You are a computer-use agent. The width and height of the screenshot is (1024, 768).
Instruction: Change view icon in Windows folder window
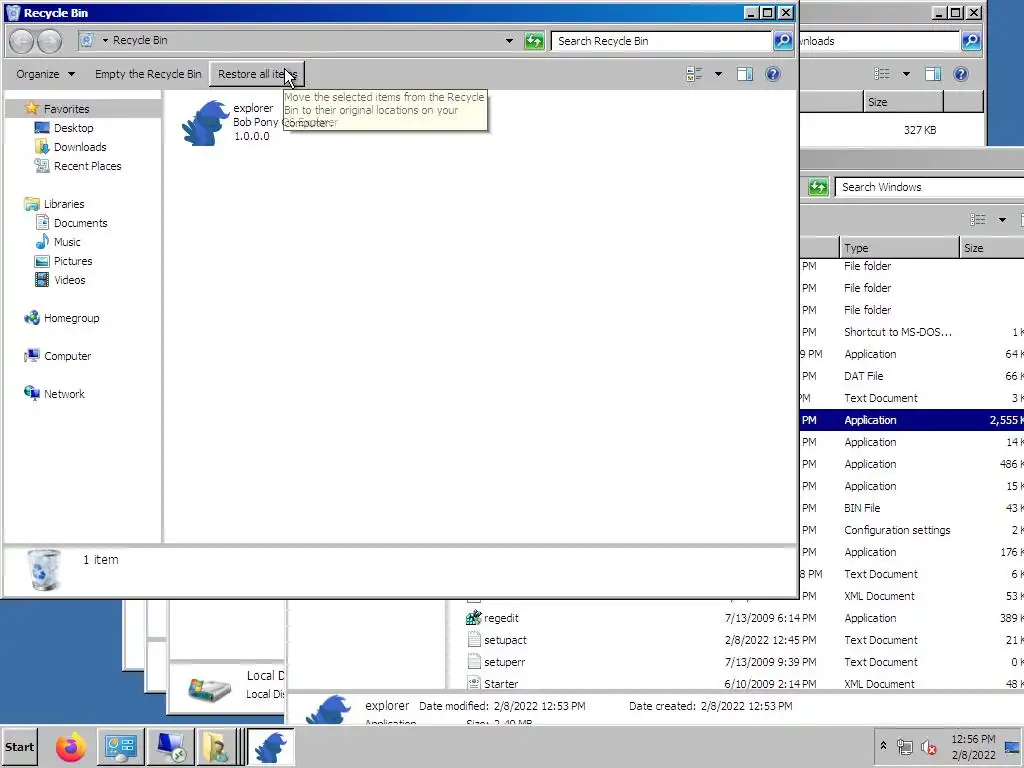(x=978, y=220)
